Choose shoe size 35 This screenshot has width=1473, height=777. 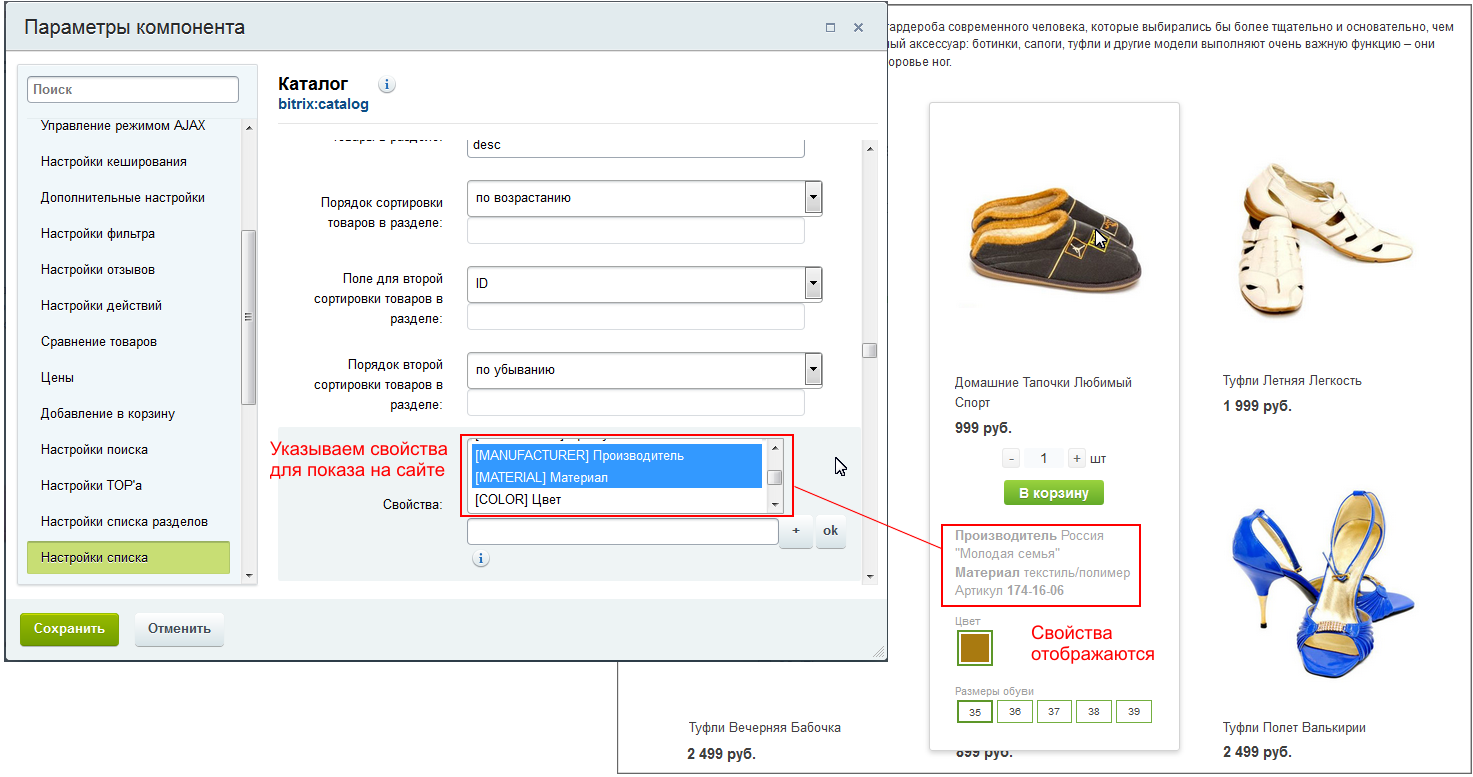coord(975,711)
